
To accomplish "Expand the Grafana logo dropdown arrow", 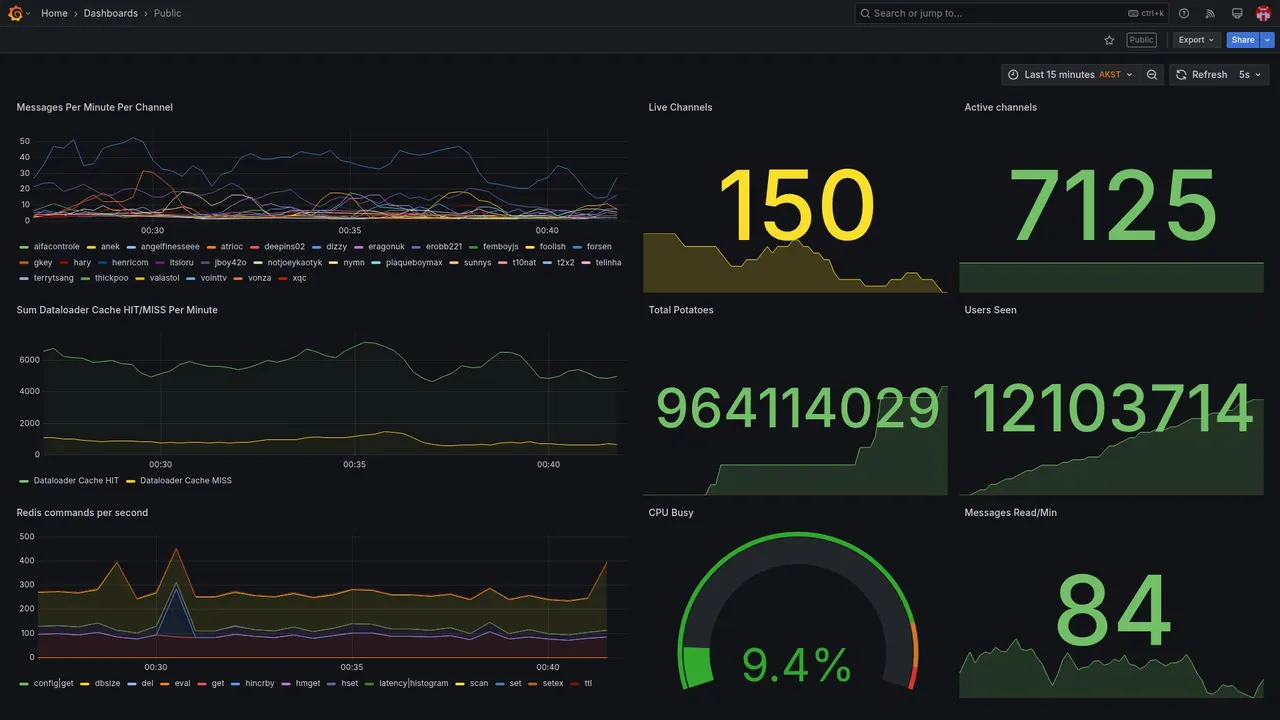I will click(x=28, y=13).
